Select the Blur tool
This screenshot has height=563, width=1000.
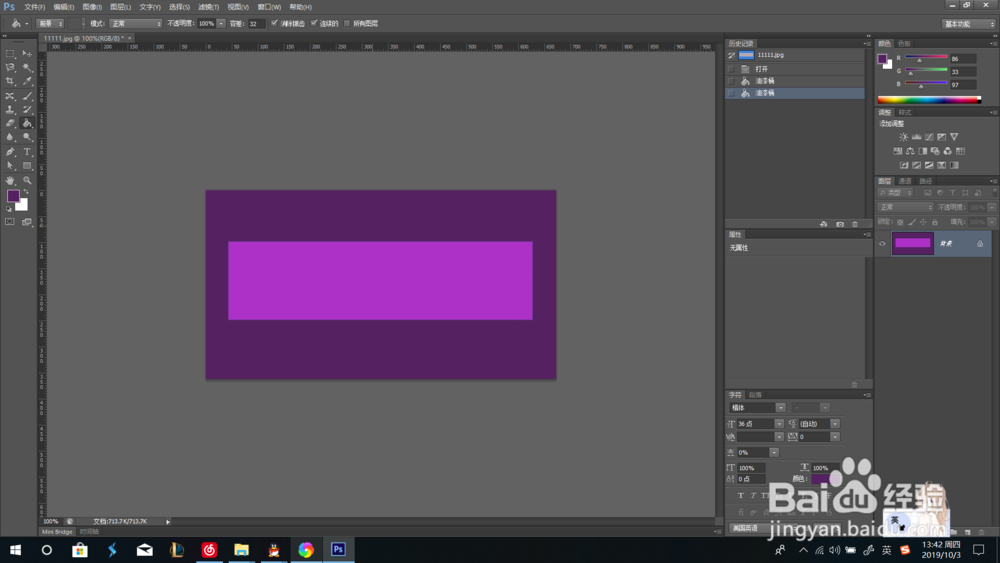[x=10, y=137]
